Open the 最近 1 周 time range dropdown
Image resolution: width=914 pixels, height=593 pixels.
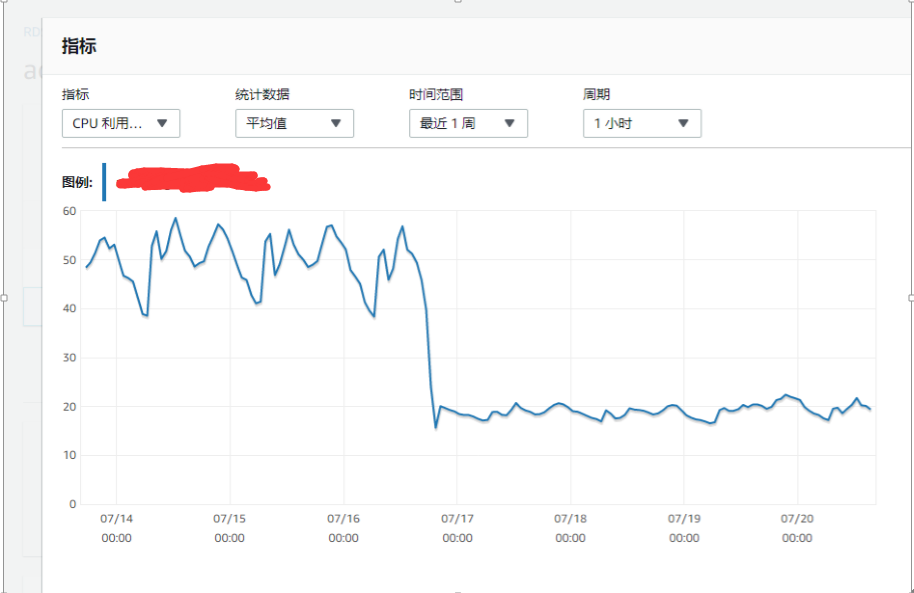468,124
